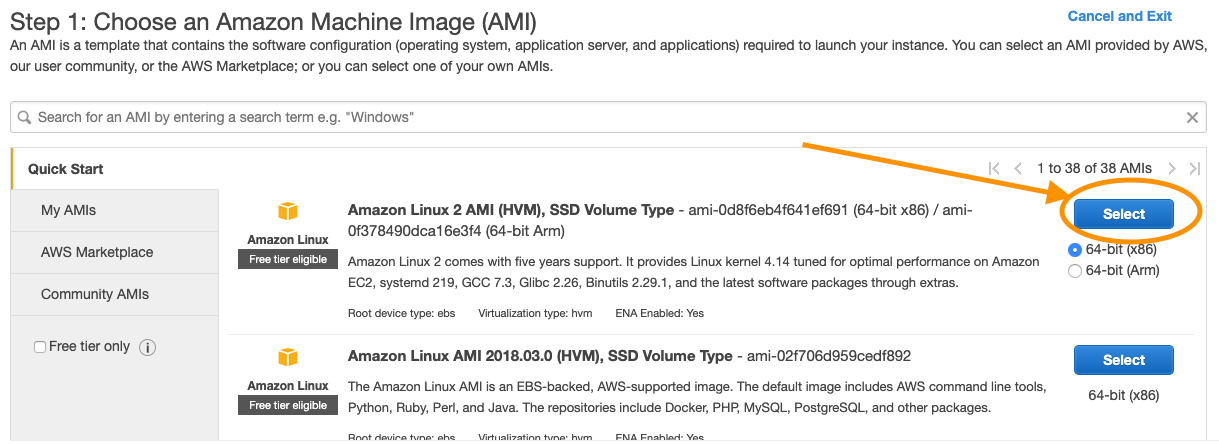Choose the 64-bit (Arm) radio option
The image size is (1219, 444).
[x=1075, y=270]
